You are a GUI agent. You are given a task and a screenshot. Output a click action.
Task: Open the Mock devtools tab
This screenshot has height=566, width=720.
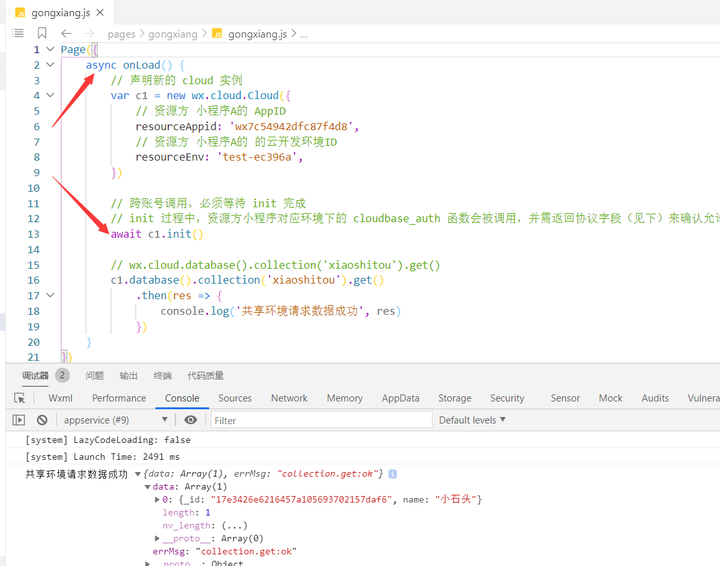pos(610,398)
